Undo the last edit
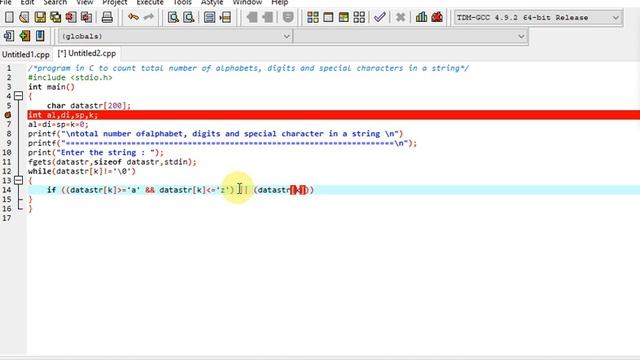Screen dimensions: 640x360 tap(133, 17)
